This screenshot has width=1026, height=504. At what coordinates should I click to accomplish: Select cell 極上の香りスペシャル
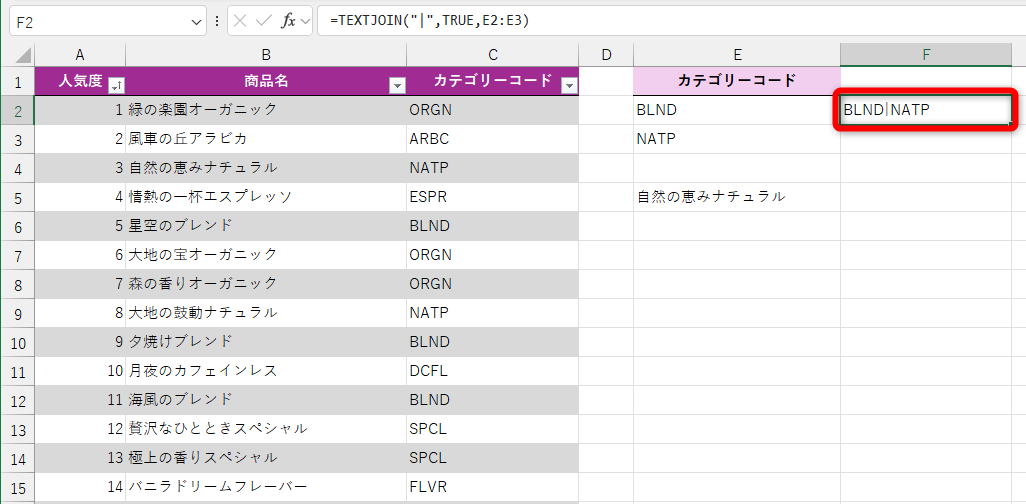pos(266,457)
